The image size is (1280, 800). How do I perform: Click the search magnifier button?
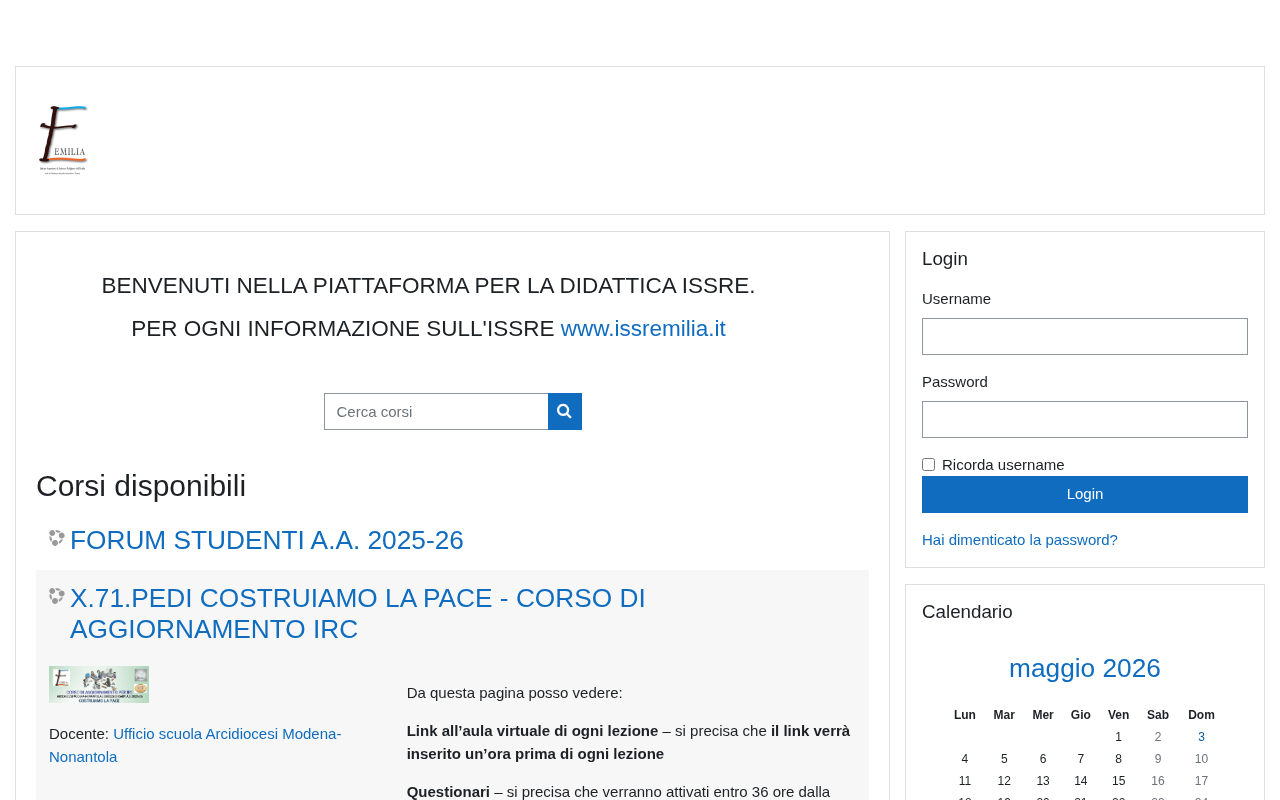565,411
